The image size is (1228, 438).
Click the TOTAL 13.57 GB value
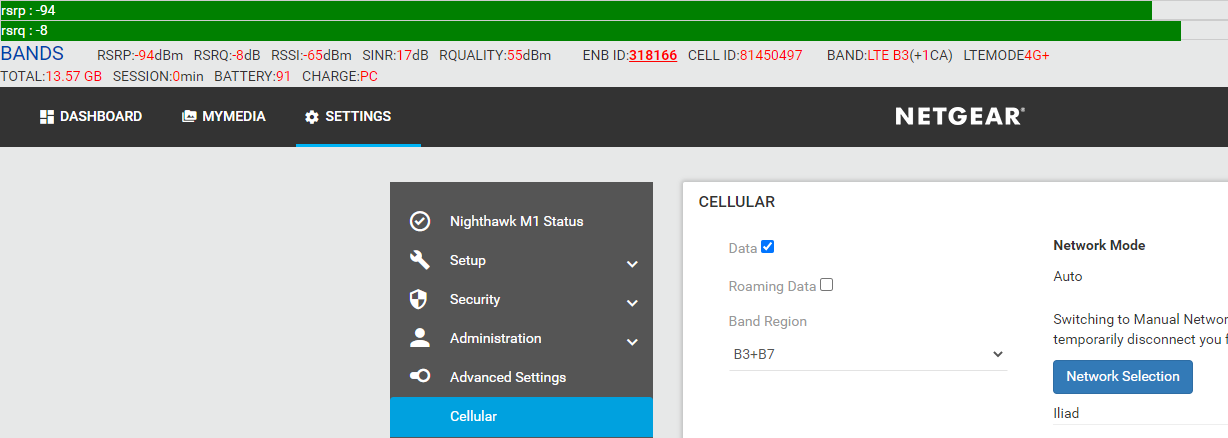click(x=74, y=76)
